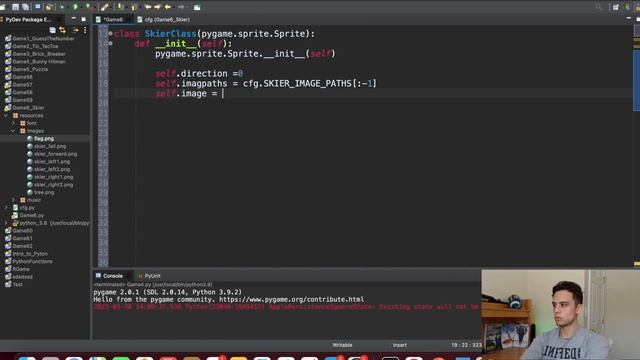Expand the cfg.py node

(6, 208)
